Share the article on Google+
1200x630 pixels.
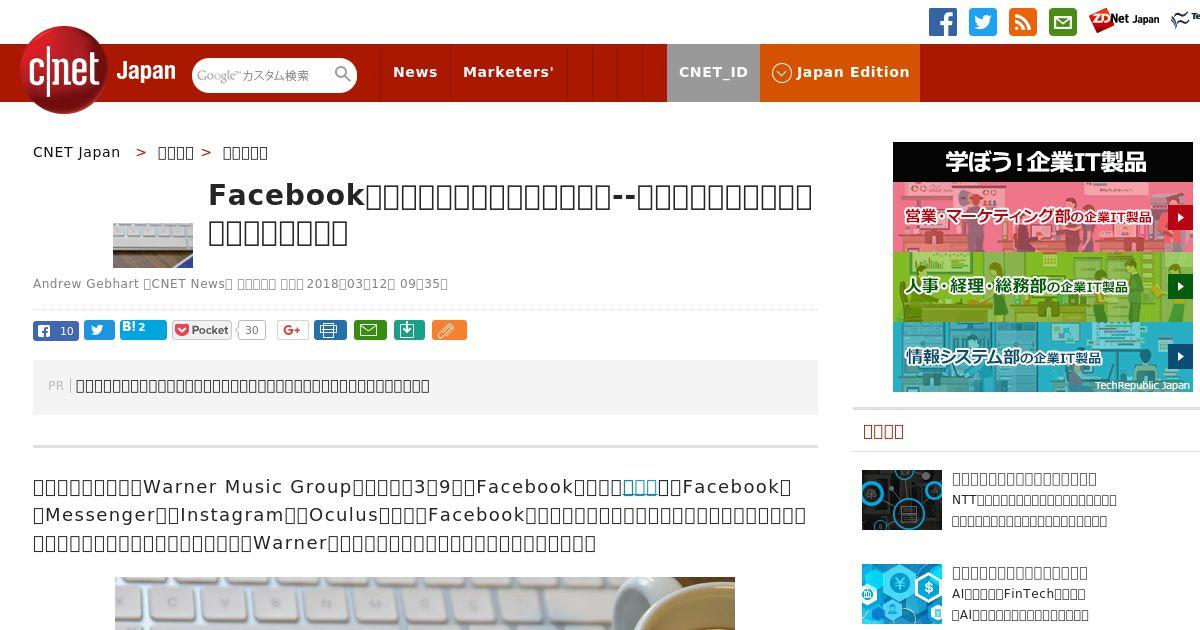293,330
